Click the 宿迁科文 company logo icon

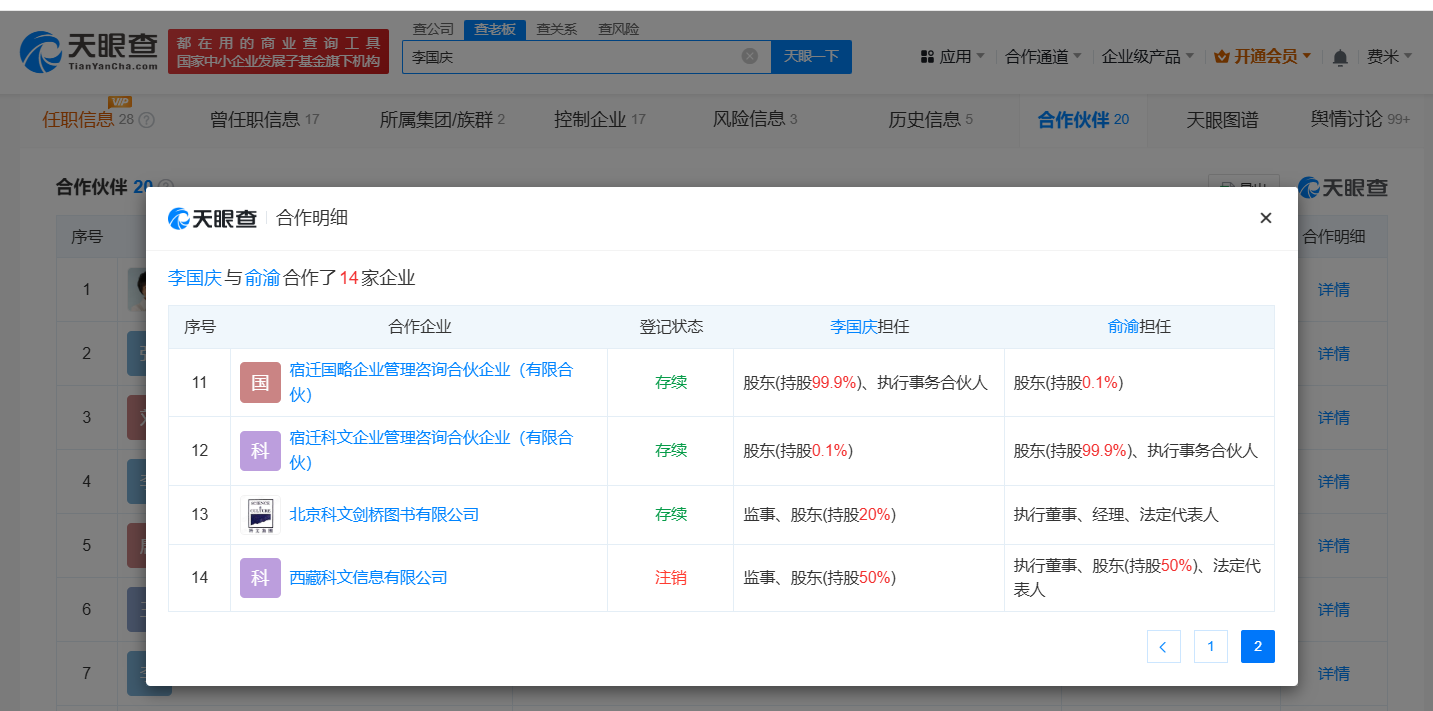pyautogui.click(x=260, y=451)
